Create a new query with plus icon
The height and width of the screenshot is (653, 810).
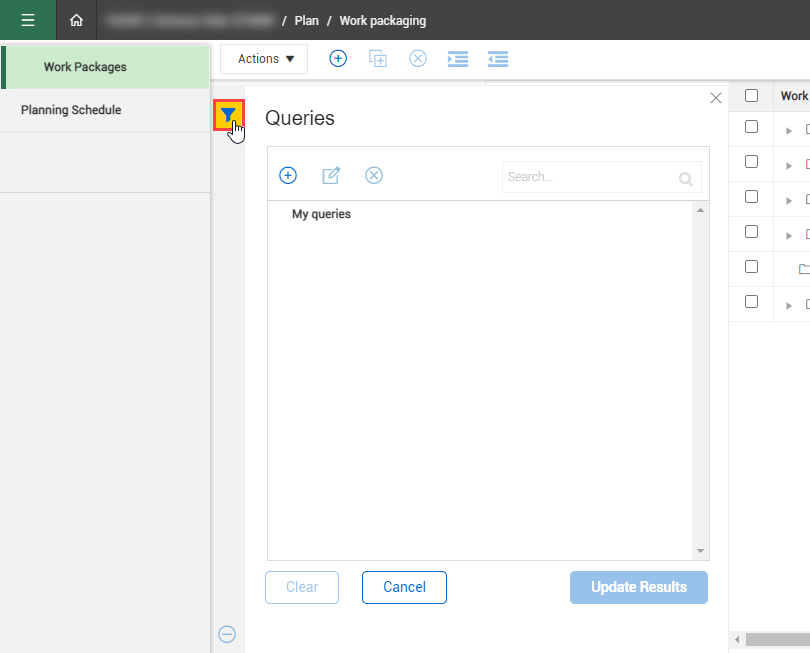click(x=288, y=176)
